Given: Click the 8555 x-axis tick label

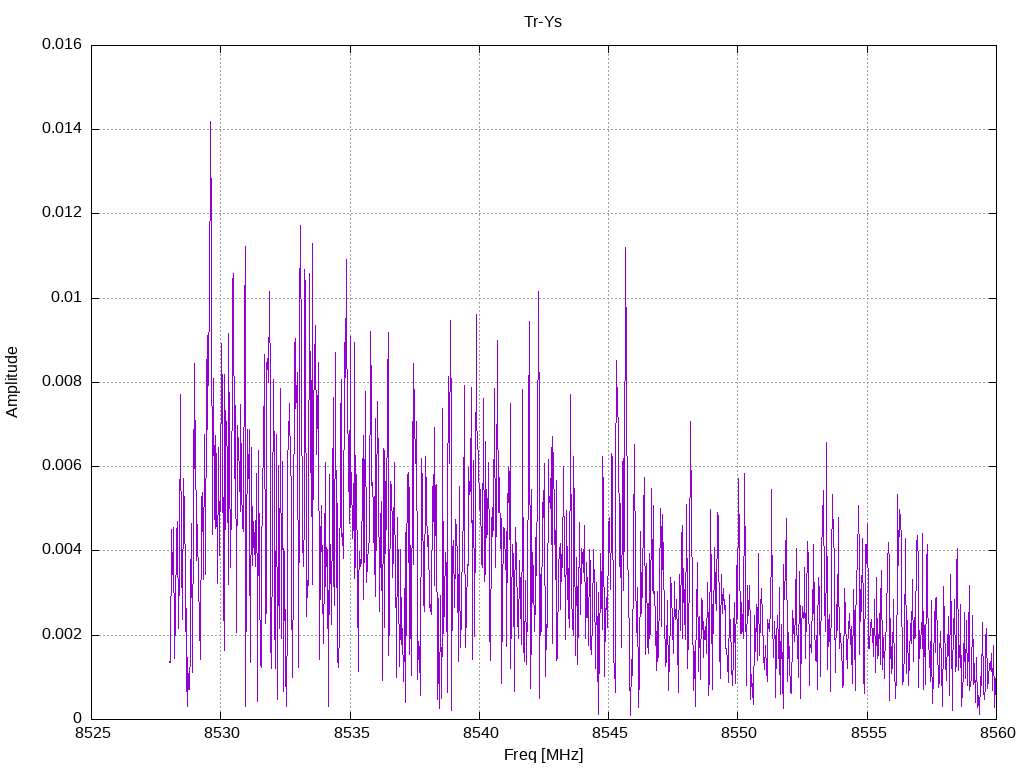Looking at the screenshot, I should point(868,733).
